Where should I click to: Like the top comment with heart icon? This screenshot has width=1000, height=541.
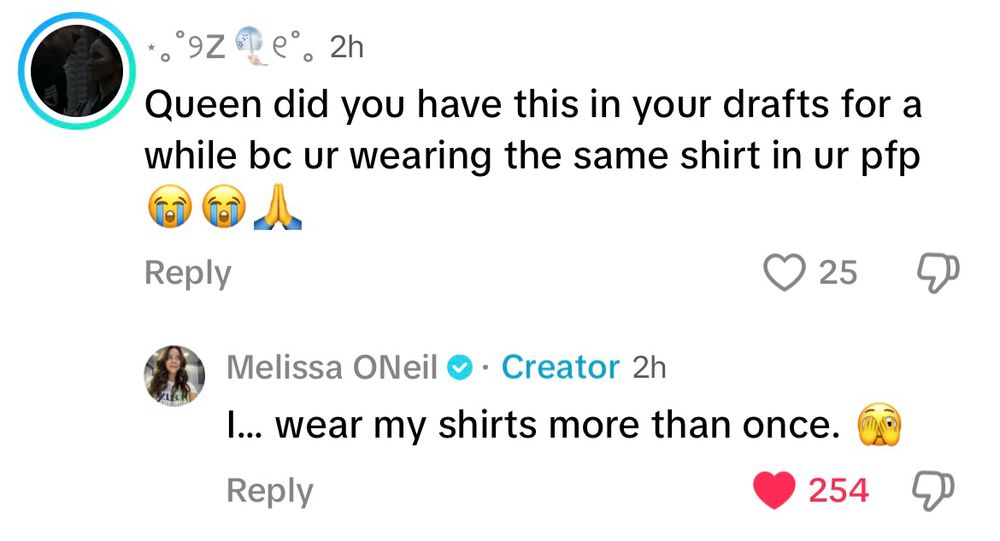(784, 273)
